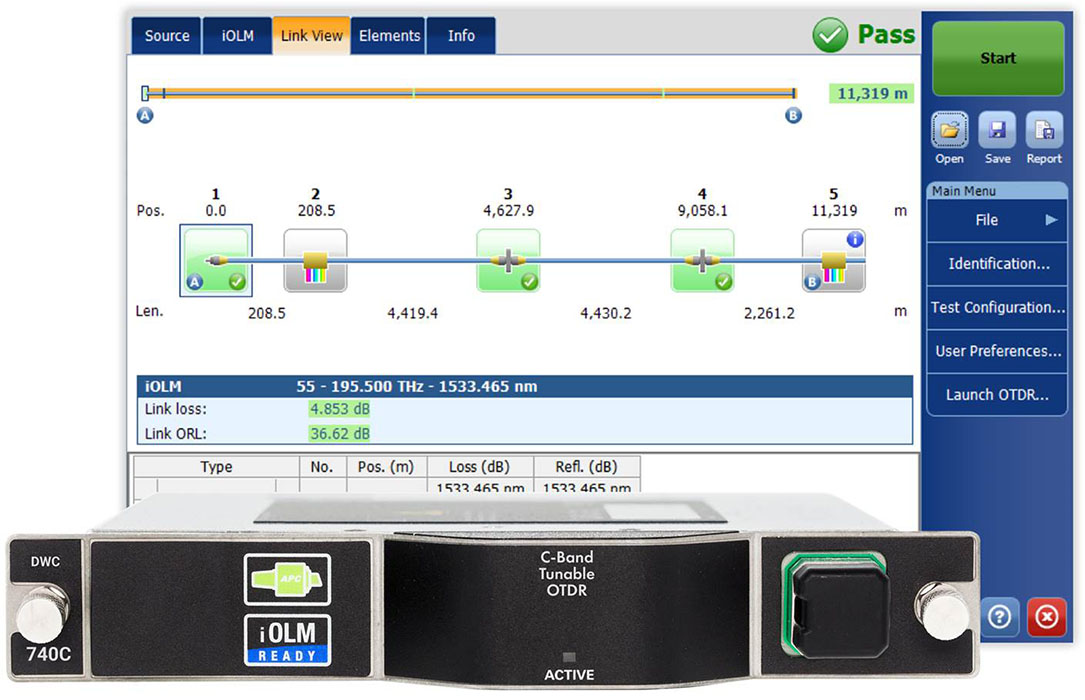Click the green Pass checkmark icon
The width and height of the screenshot is (1085, 700).
tap(830, 35)
